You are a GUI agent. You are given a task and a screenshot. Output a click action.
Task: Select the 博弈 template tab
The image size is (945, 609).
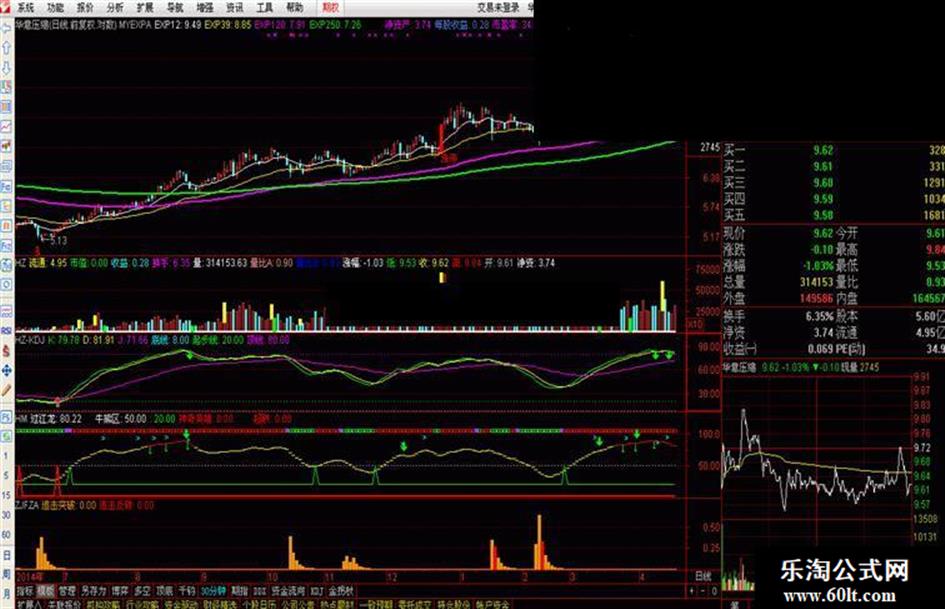[120, 590]
